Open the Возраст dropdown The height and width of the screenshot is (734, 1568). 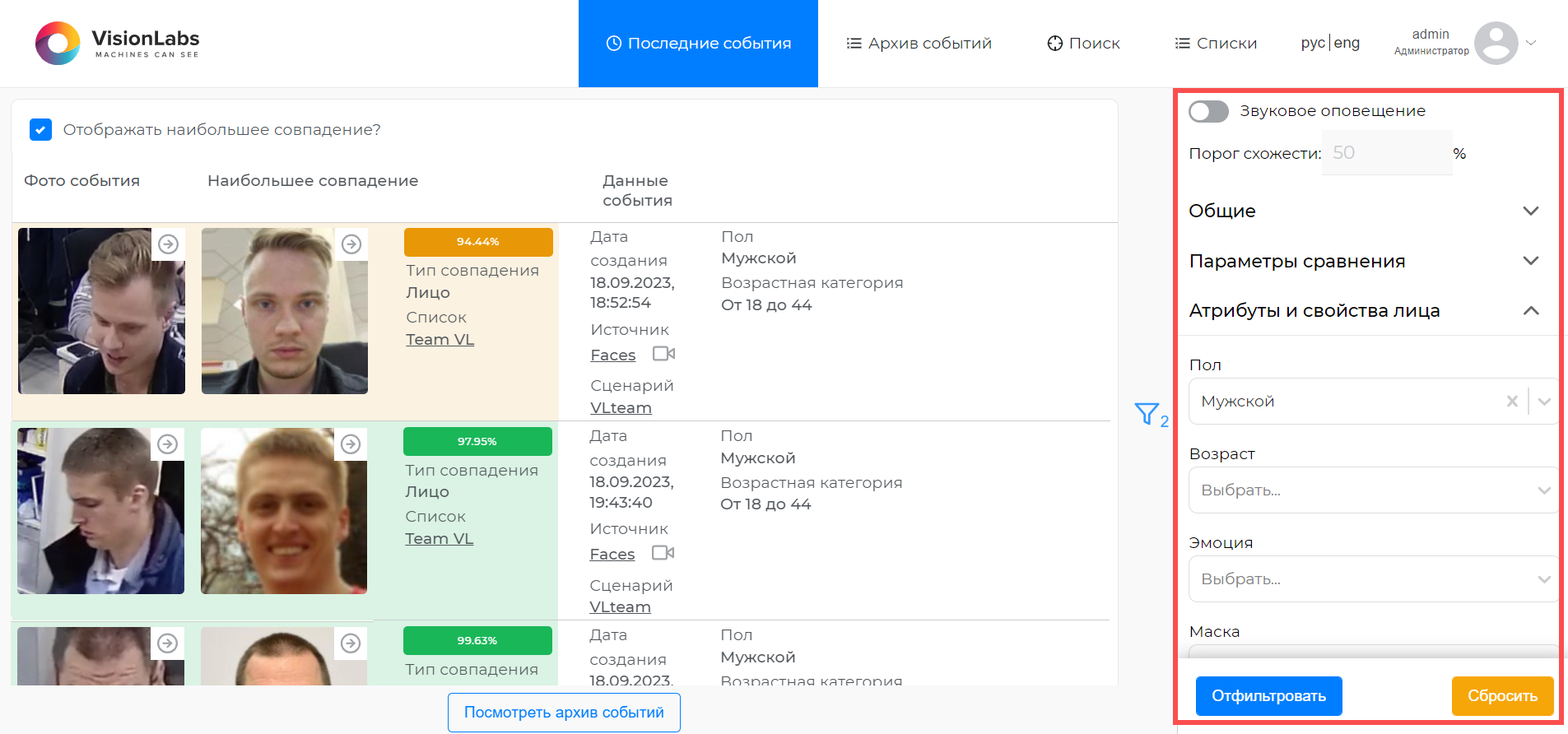[x=1373, y=490]
